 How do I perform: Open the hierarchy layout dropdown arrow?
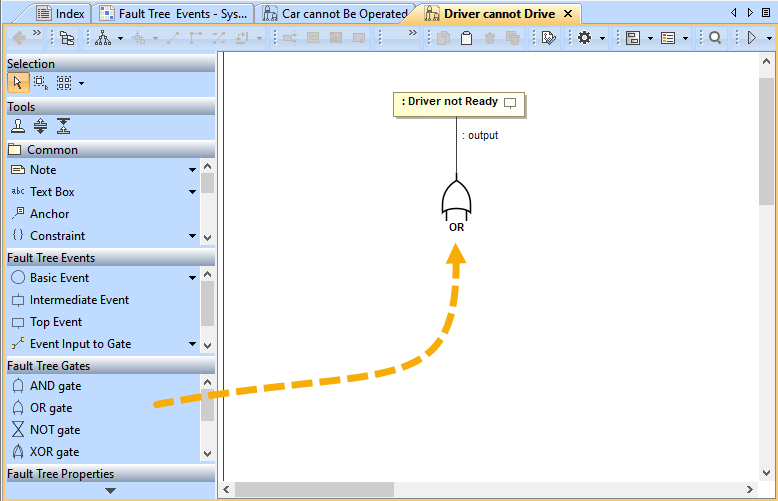point(120,38)
